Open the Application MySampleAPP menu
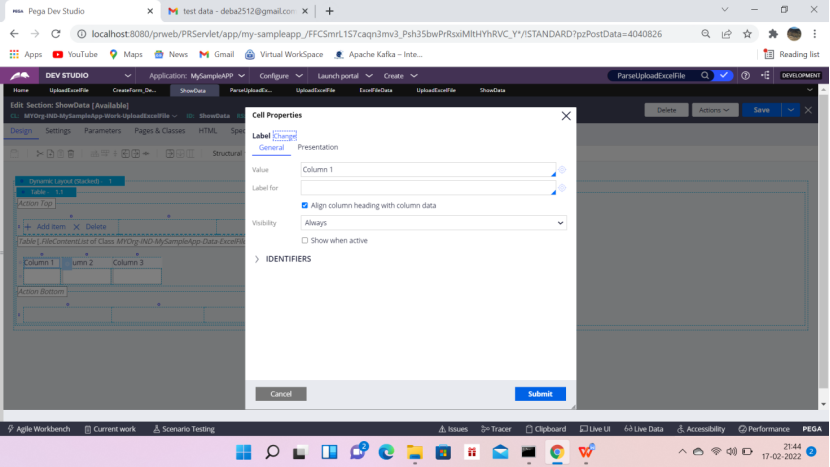The image size is (830, 467). [x=196, y=76]
